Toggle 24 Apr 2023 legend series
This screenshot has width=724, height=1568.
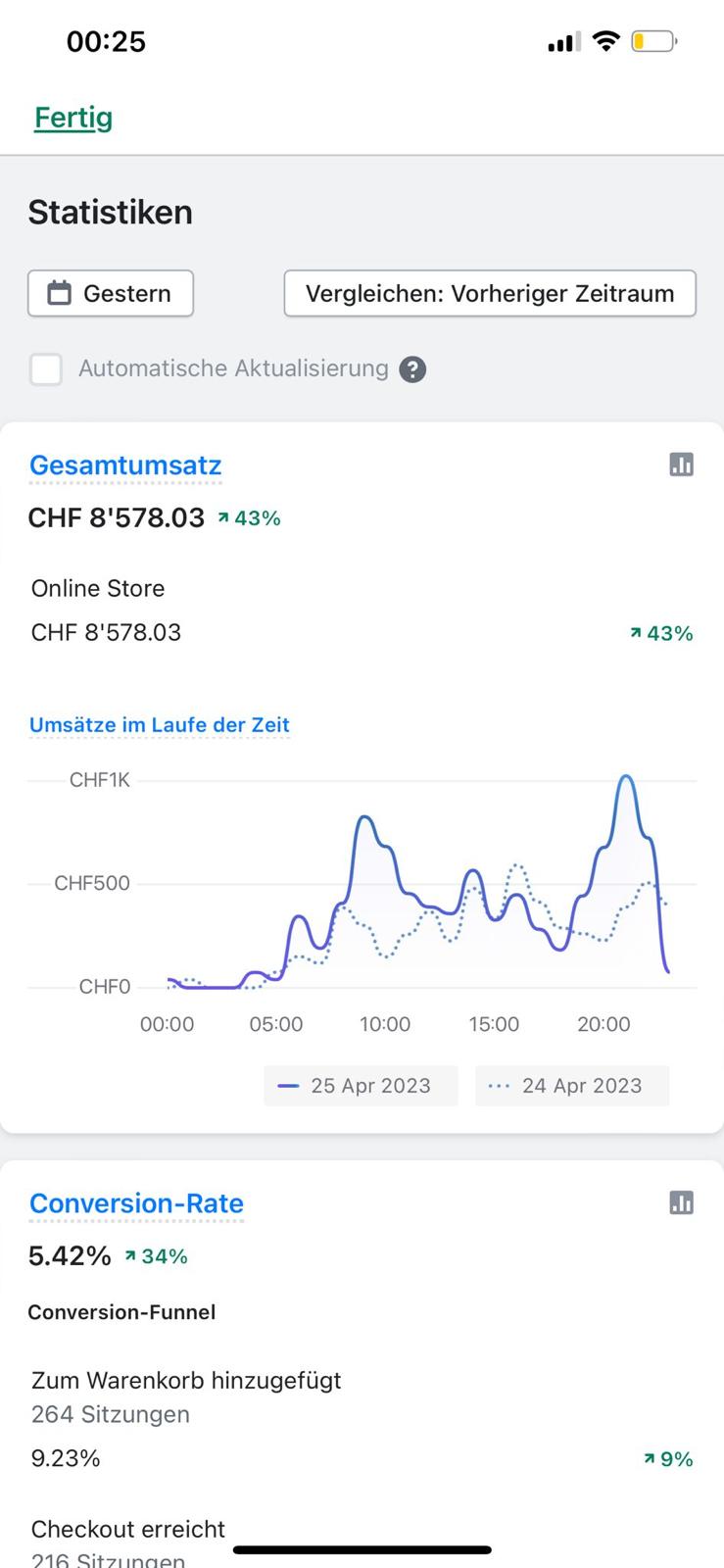click(x=571, y=1086)
